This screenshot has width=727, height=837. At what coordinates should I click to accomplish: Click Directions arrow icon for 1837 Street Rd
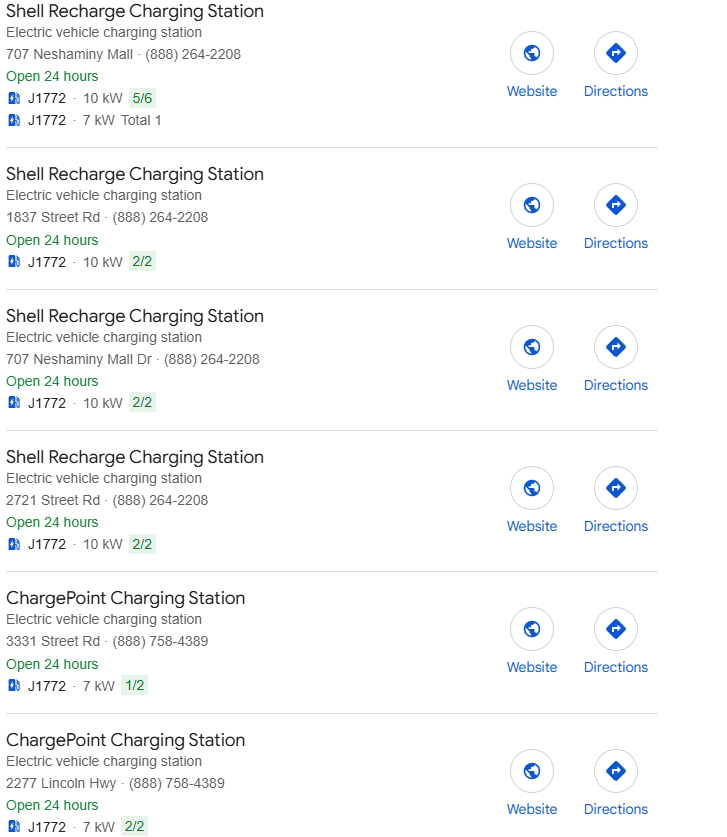(x=615, y=205)
